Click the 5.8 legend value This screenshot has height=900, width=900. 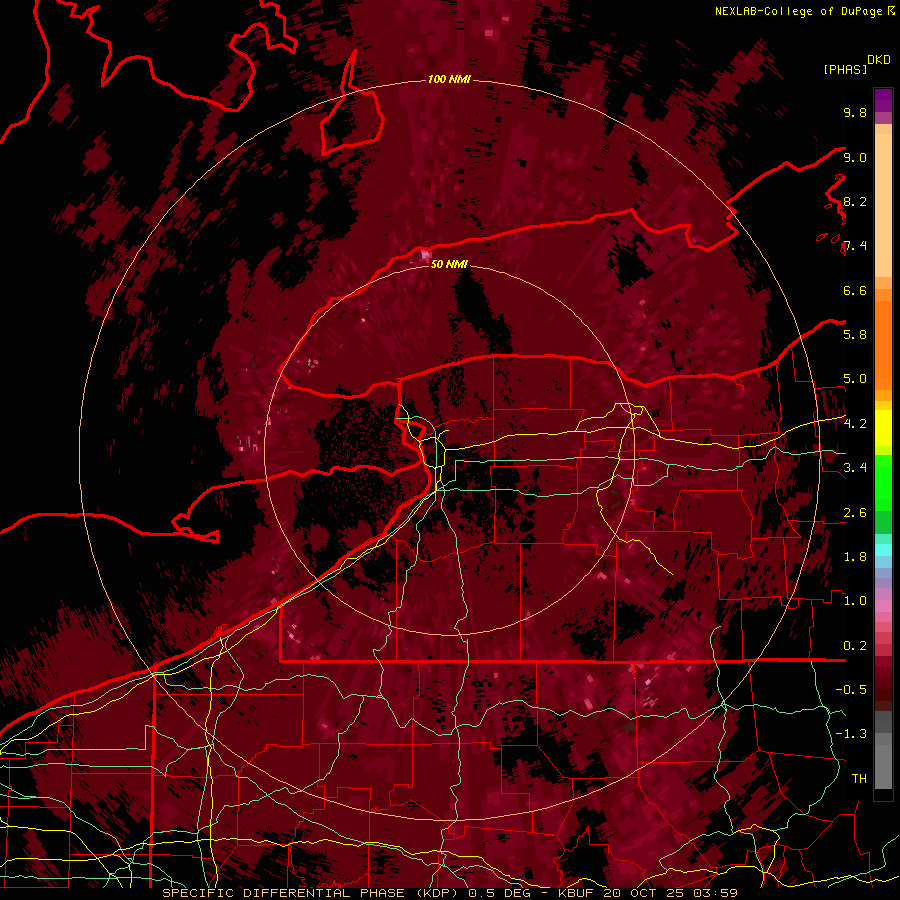pyautogui.click(x=855, y=335)
